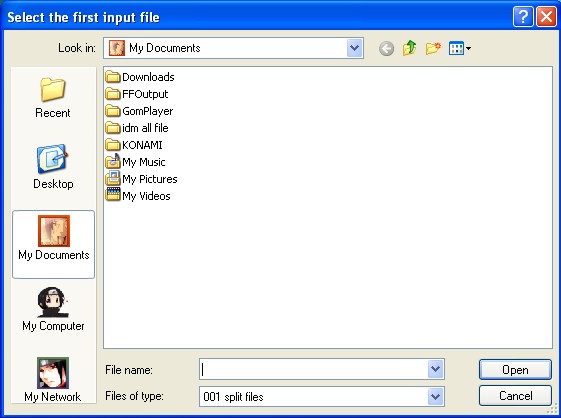
Task: Create a new folder icon
Action: click(433, 48)
